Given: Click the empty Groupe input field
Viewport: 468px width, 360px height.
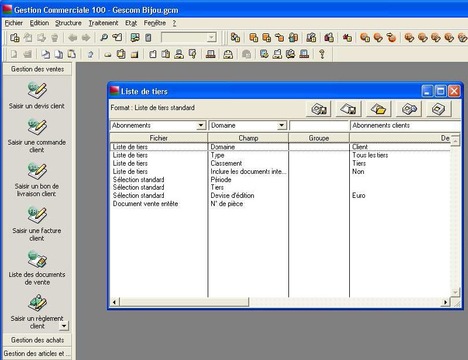Looking at the screenshot, I should (x=319, y=125).
